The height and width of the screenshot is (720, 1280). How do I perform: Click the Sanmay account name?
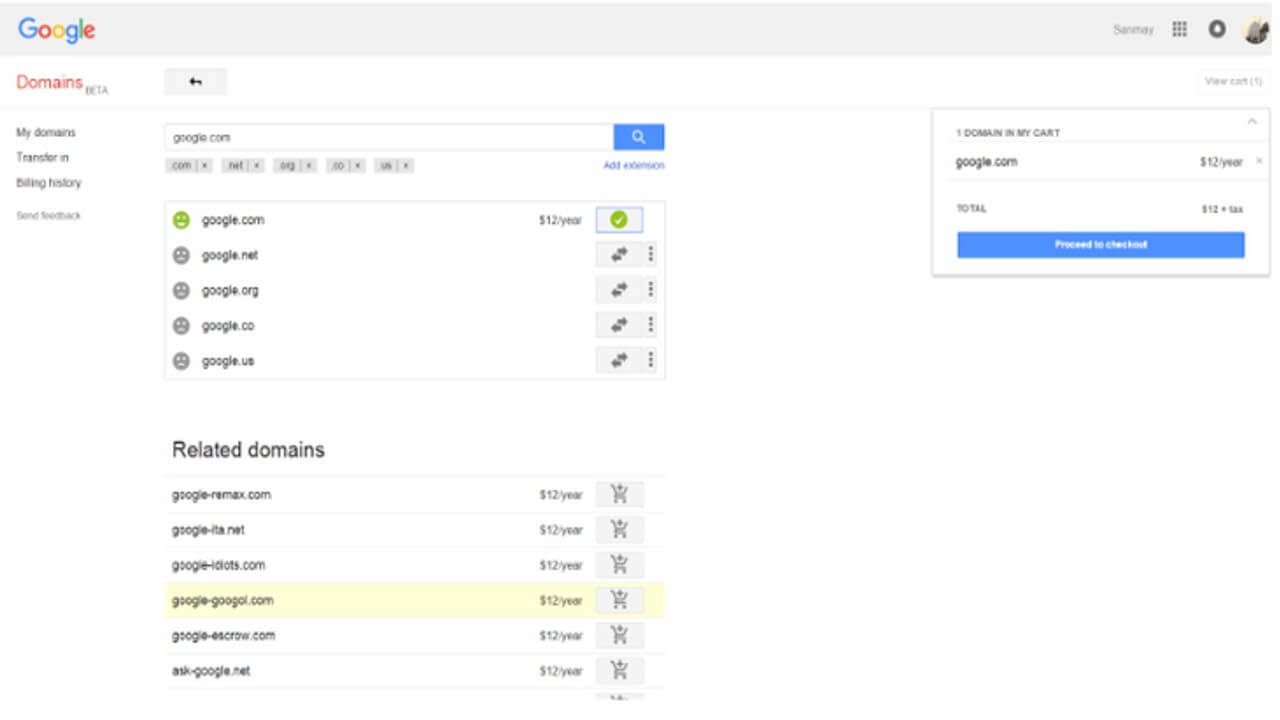coord(1133,30)
